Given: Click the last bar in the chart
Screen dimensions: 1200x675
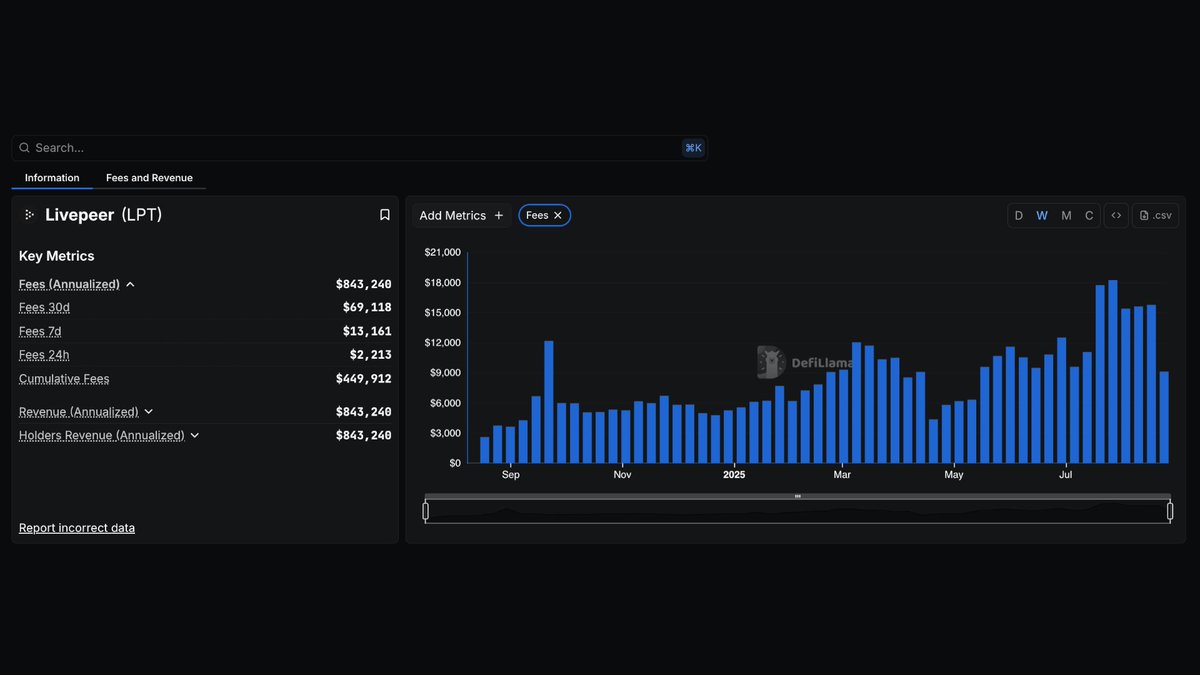Looking at the screenshot, I should (1164, 417).
